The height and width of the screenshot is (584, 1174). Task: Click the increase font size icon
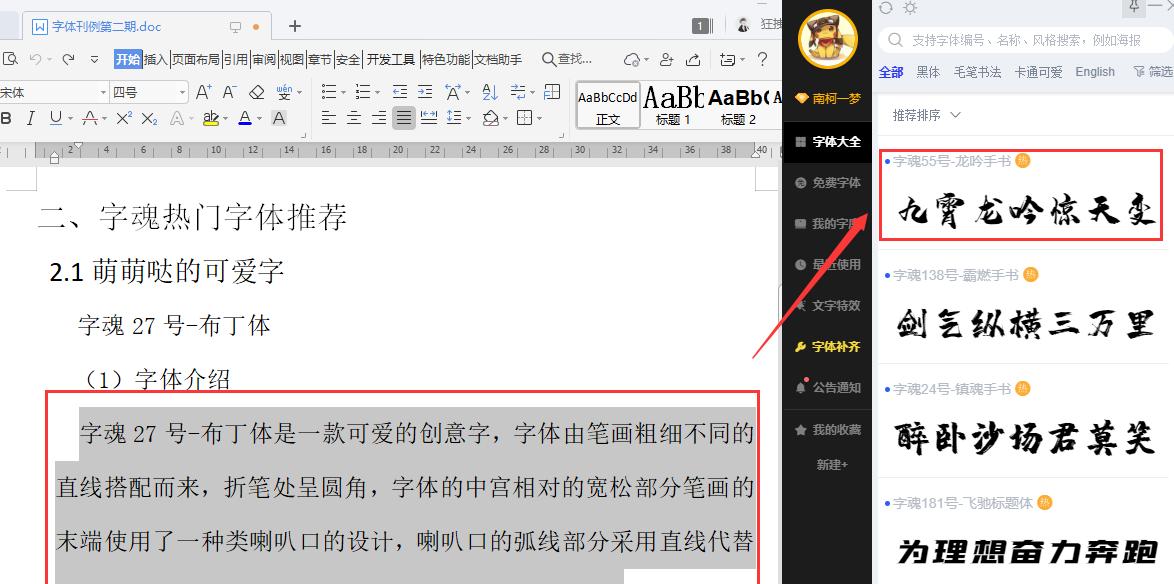coord(203,93)
